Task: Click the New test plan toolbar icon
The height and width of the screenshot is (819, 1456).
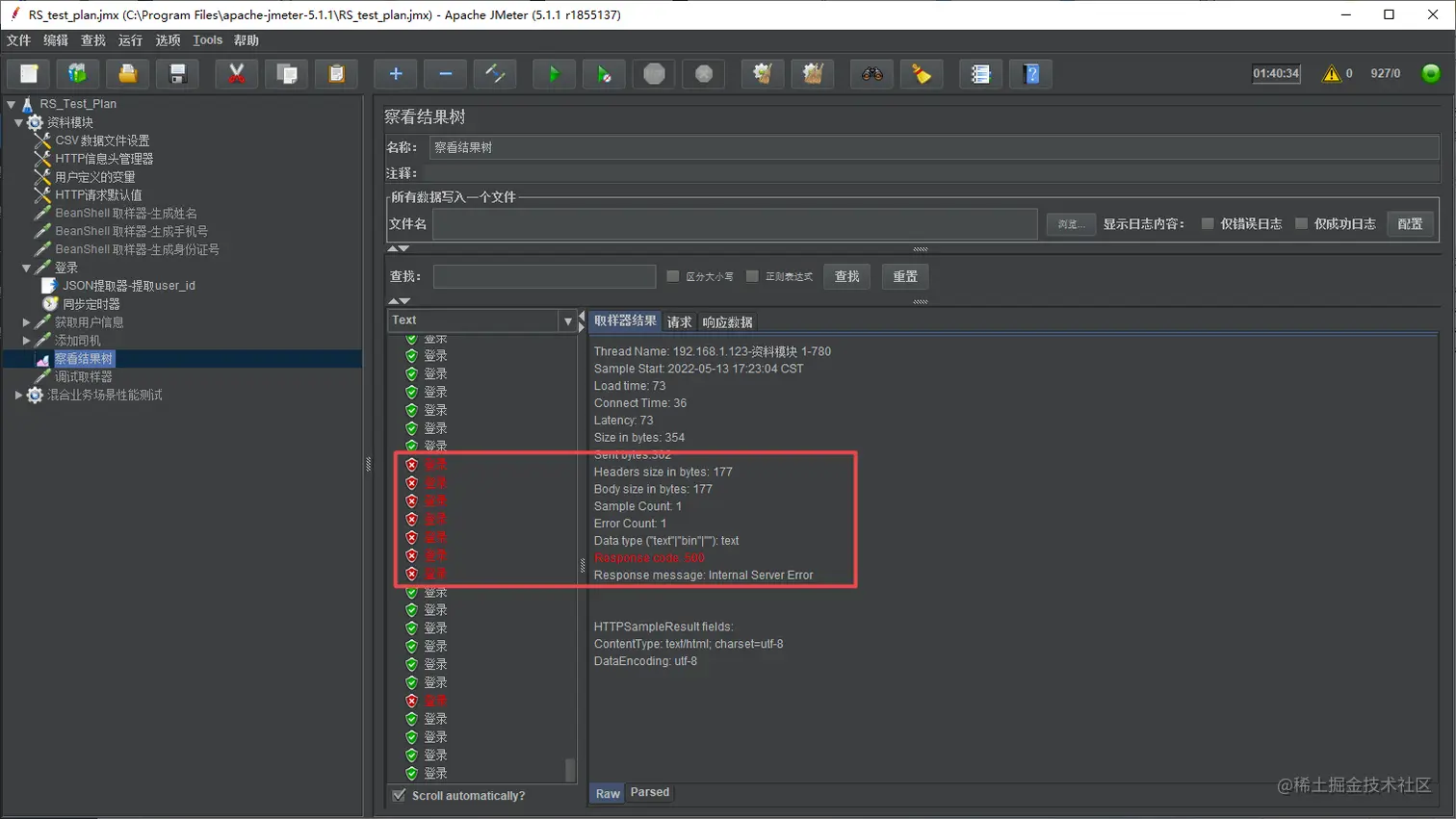Action: 29,74
